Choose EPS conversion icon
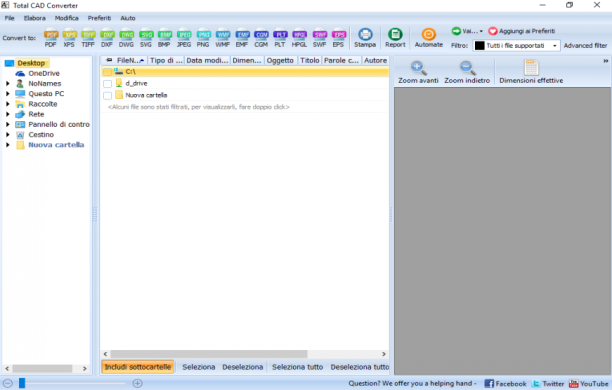This screenshot has height=390, width=612. point(338,38)
